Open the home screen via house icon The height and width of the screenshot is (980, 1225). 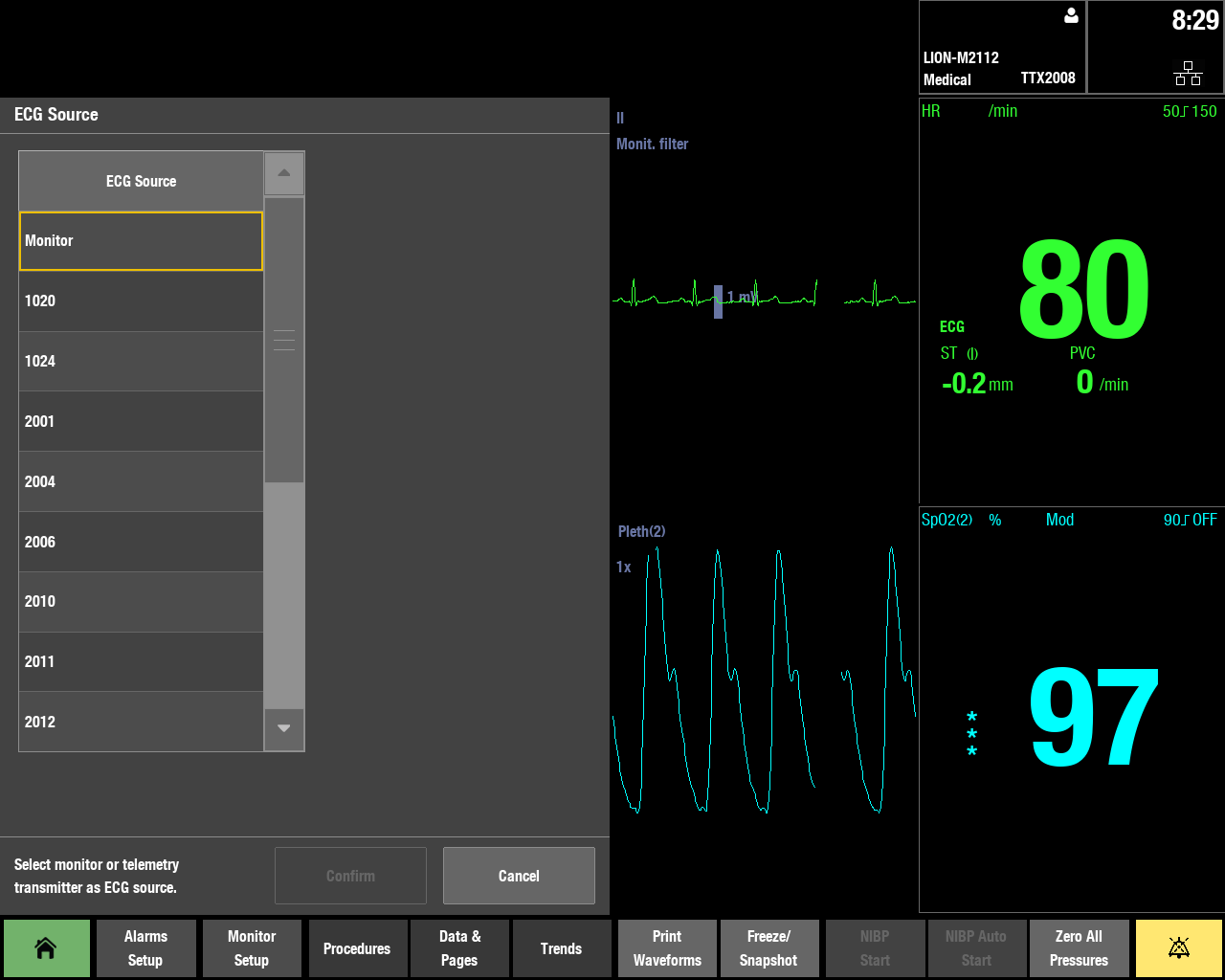(46, 947)
